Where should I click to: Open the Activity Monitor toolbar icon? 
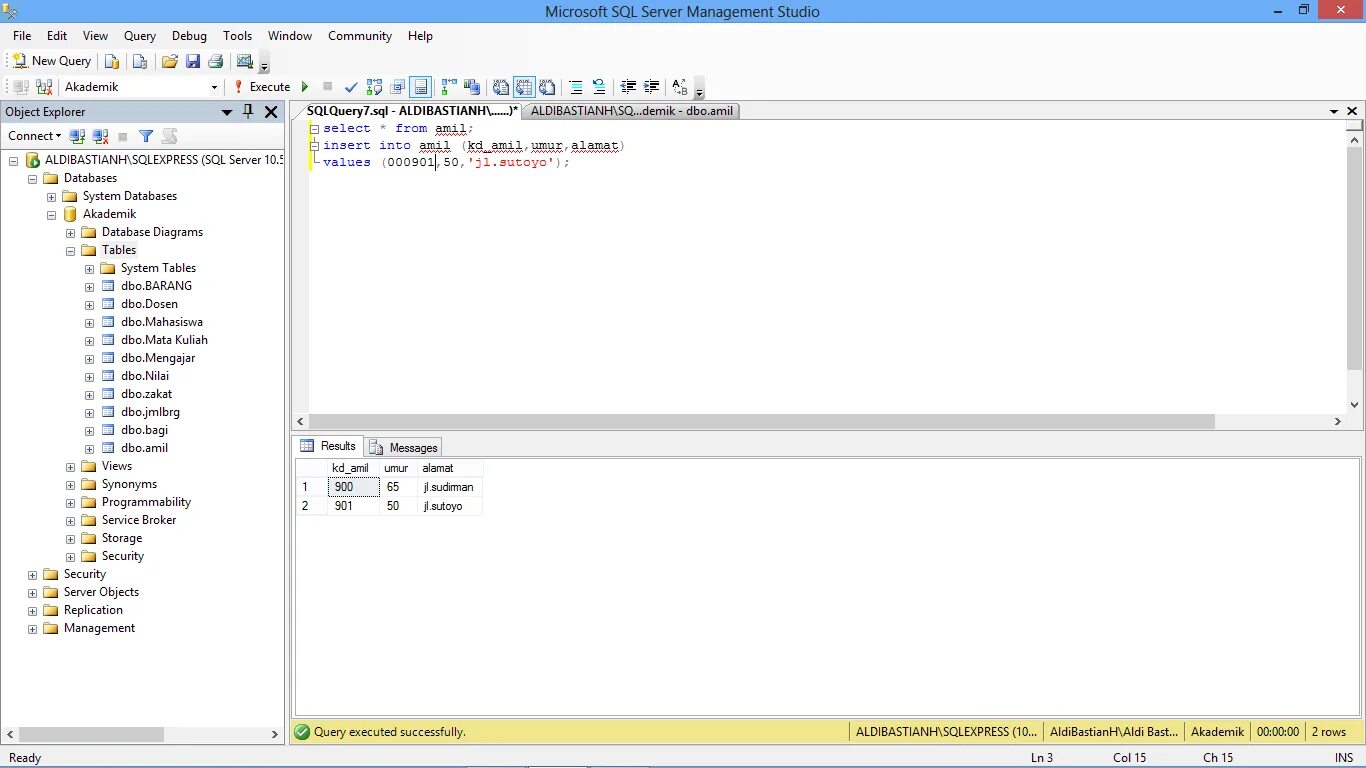tap(244, 61)
